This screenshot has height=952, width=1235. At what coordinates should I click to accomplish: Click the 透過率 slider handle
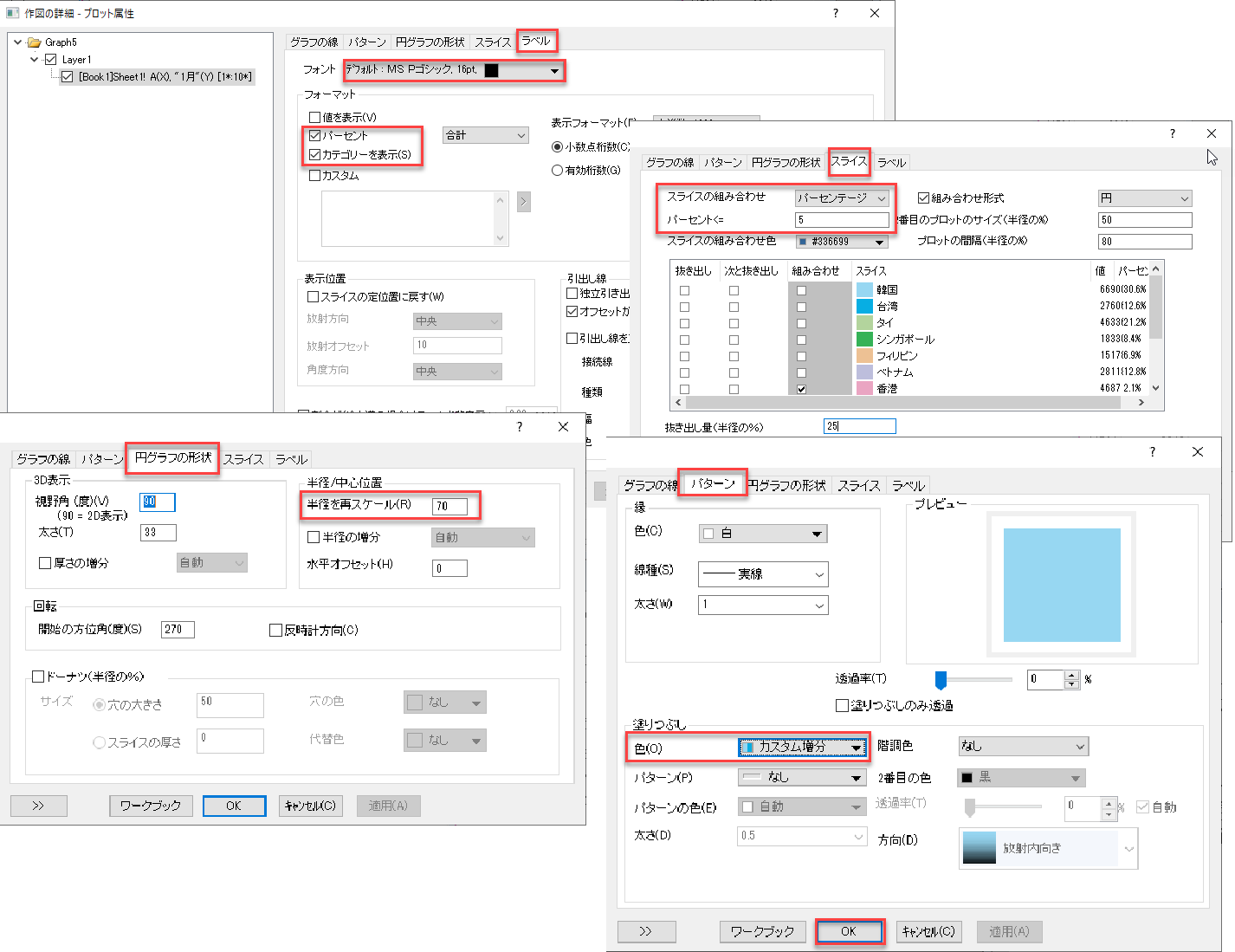pyautogui.click(x=941, y=679)
